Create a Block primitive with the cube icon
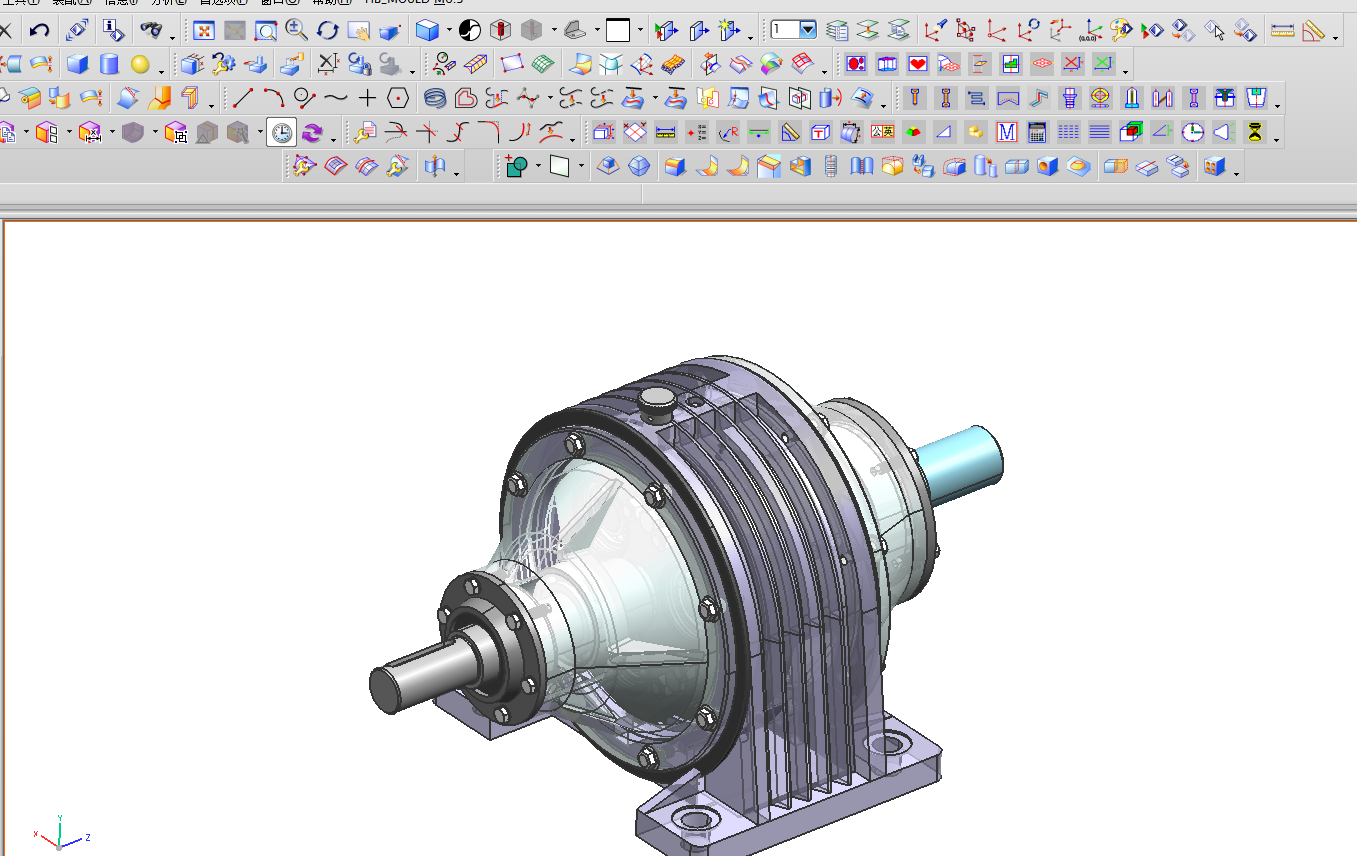This screenshot has height=856, width=1357. coord(78,65)
